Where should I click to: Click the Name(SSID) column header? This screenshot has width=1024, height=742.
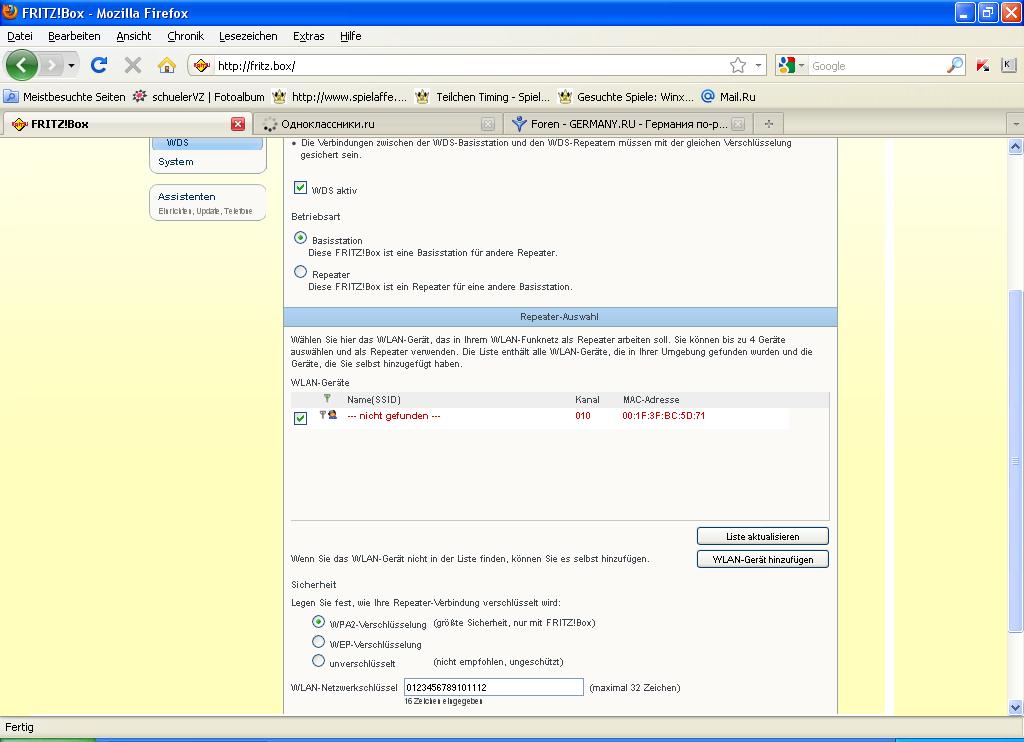pos(374,400)
